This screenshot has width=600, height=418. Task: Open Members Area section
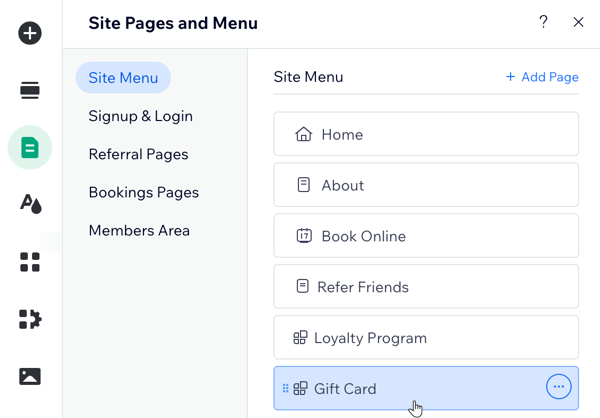pos(139,230)
